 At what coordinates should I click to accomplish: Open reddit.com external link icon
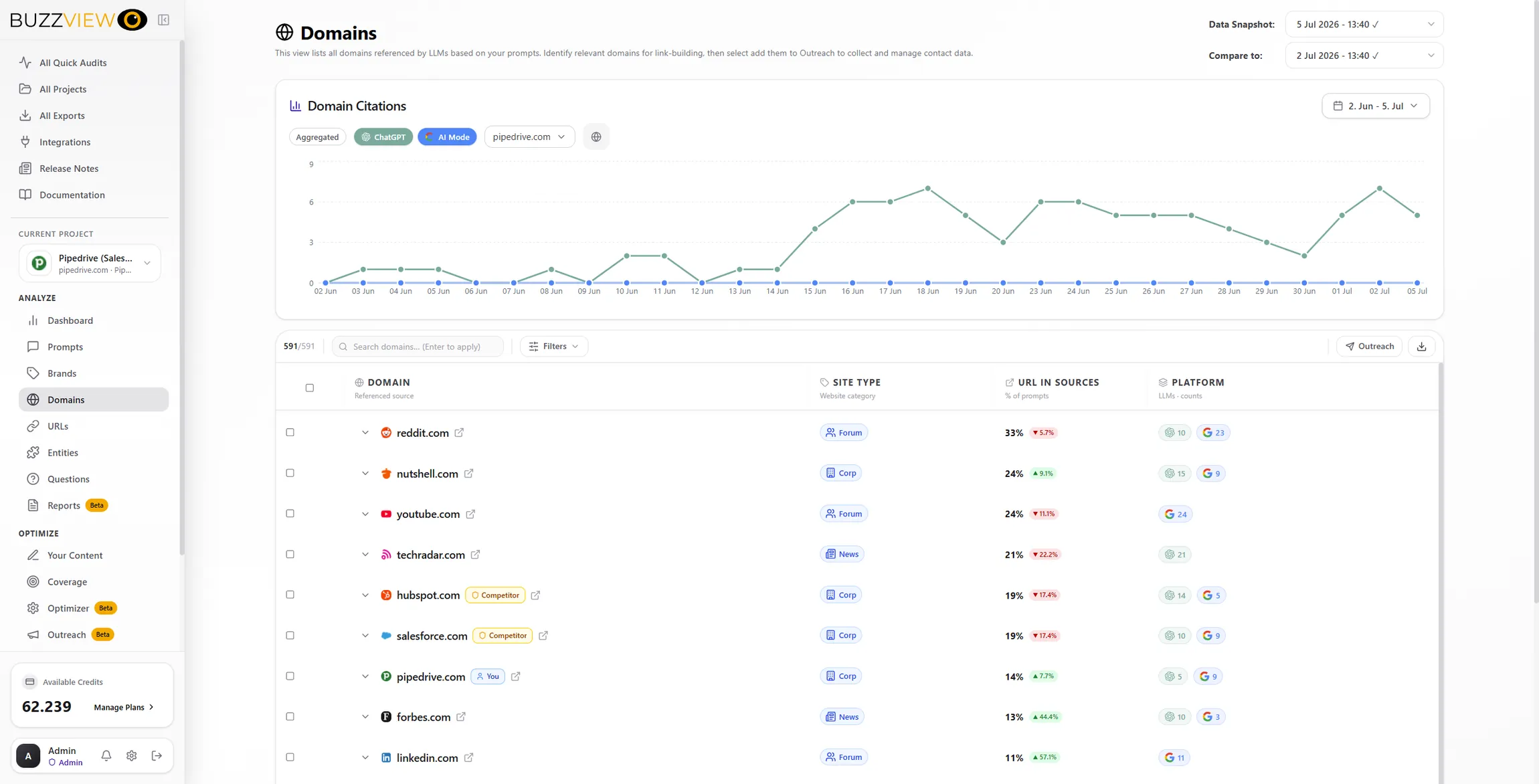[x=459, y=433]
